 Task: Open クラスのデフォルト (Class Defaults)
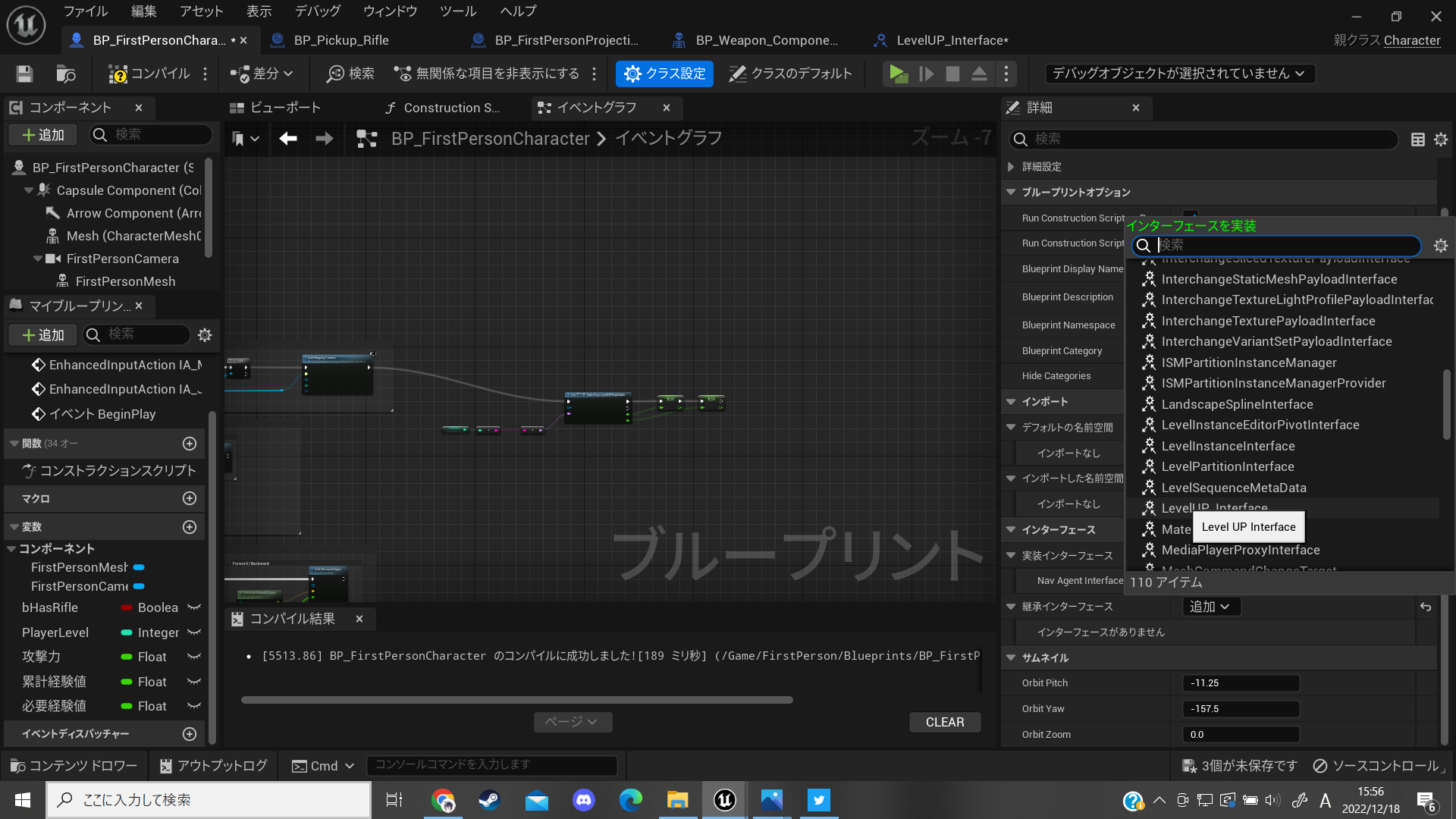pyautogui.click(x=790, y=74)
